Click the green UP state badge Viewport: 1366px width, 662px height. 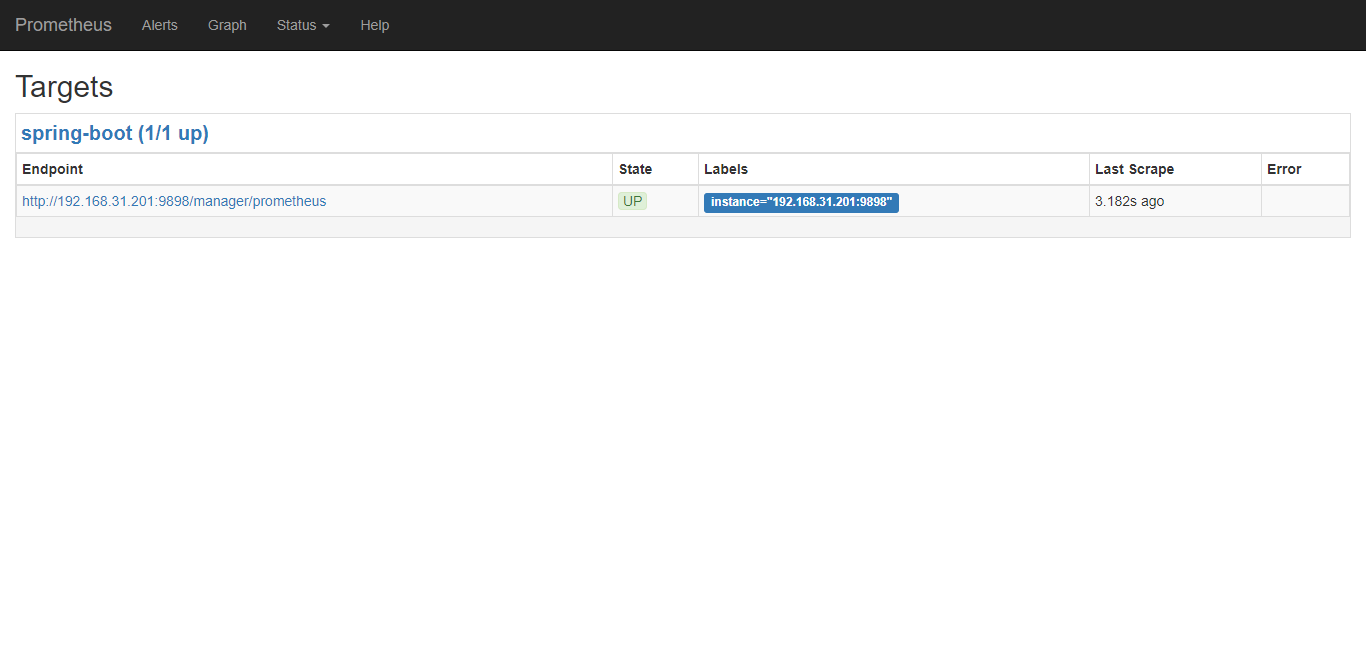632,201
